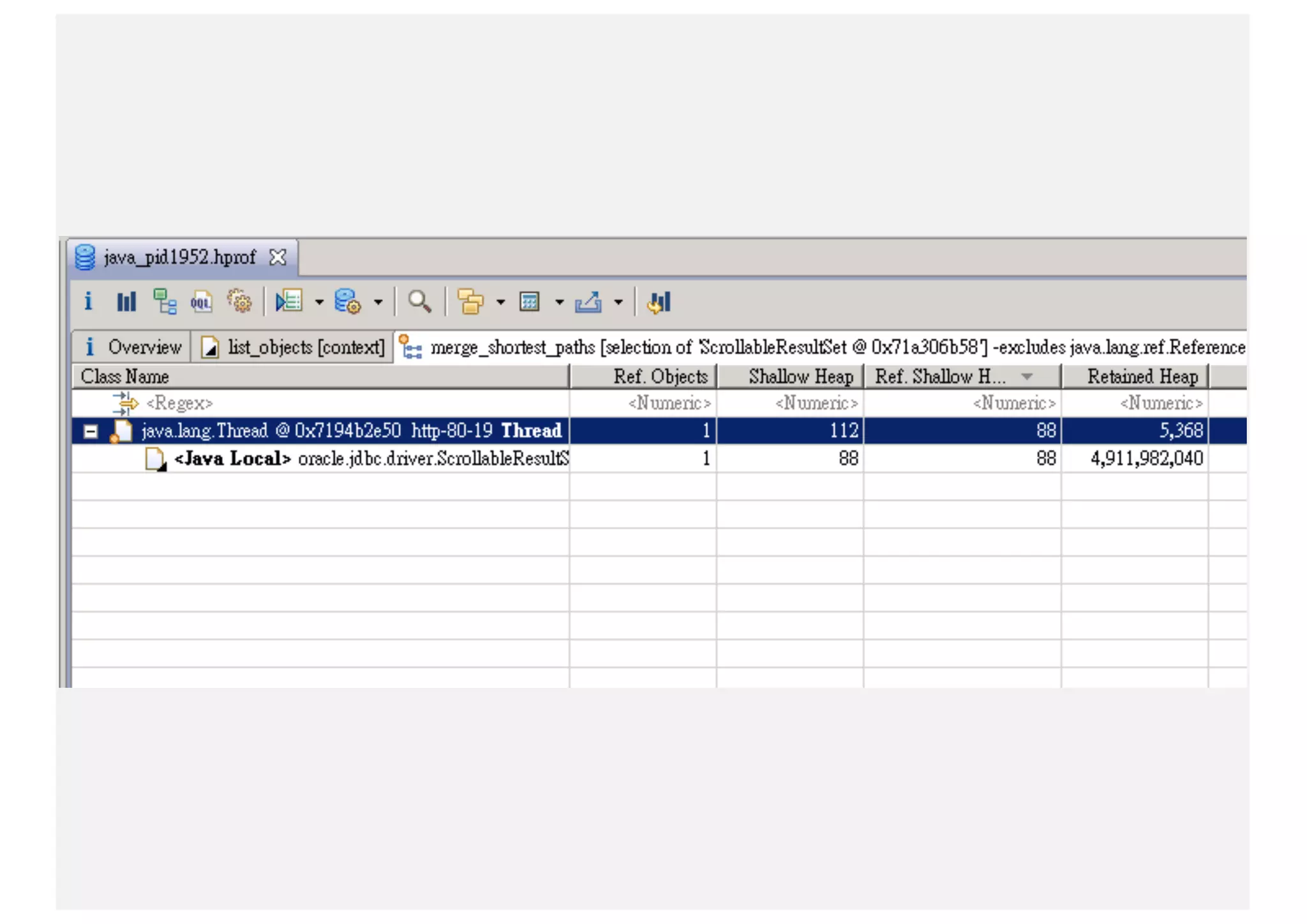Open the dominator tree view
The image size is (1307, 924).
coord(165,301)
